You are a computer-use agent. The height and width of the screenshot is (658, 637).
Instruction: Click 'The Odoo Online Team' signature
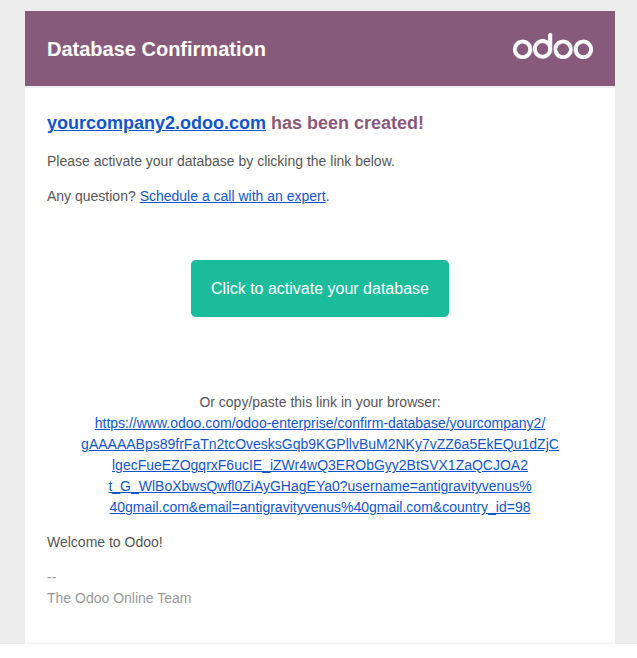click(x=119, y=598)
